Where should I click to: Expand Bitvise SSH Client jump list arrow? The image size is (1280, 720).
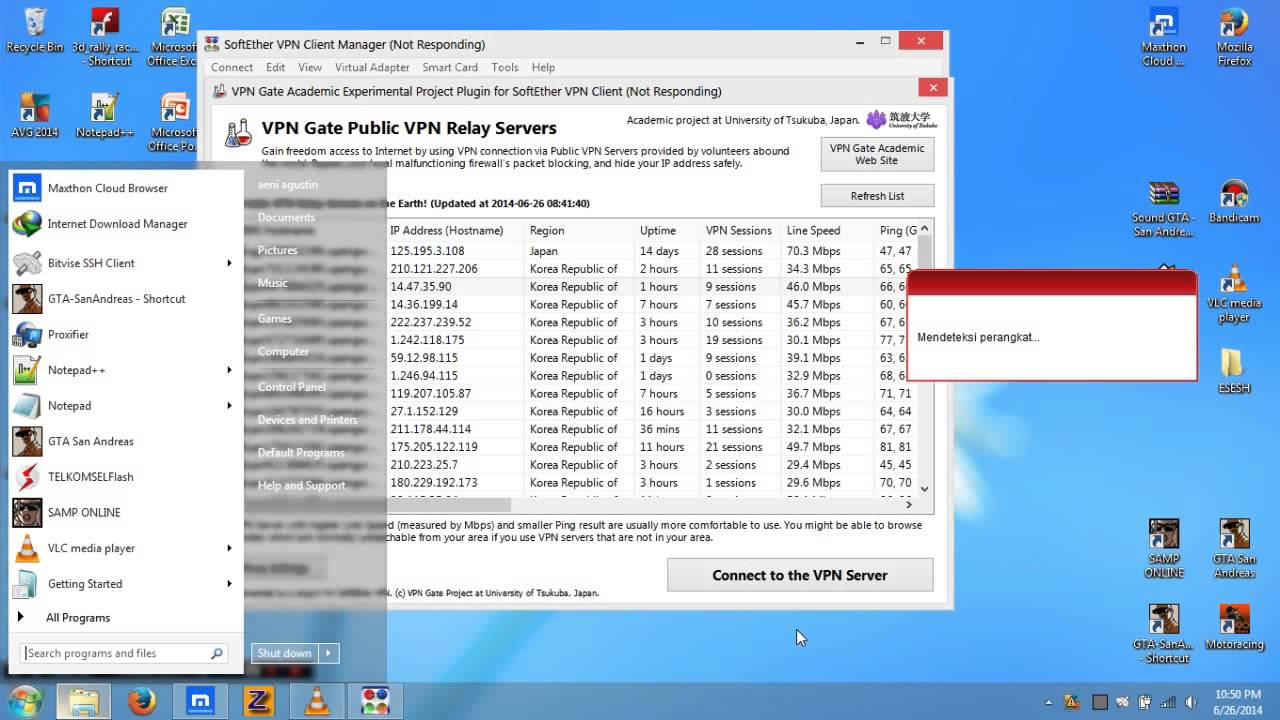click(229, 263)
